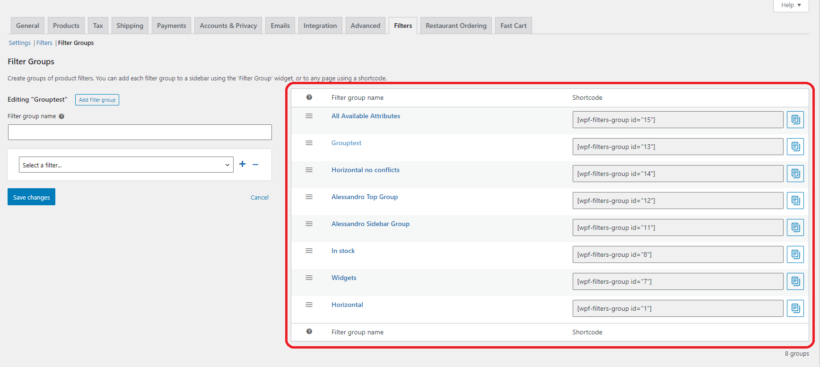Click the Filter group name input field

point(140,132)
